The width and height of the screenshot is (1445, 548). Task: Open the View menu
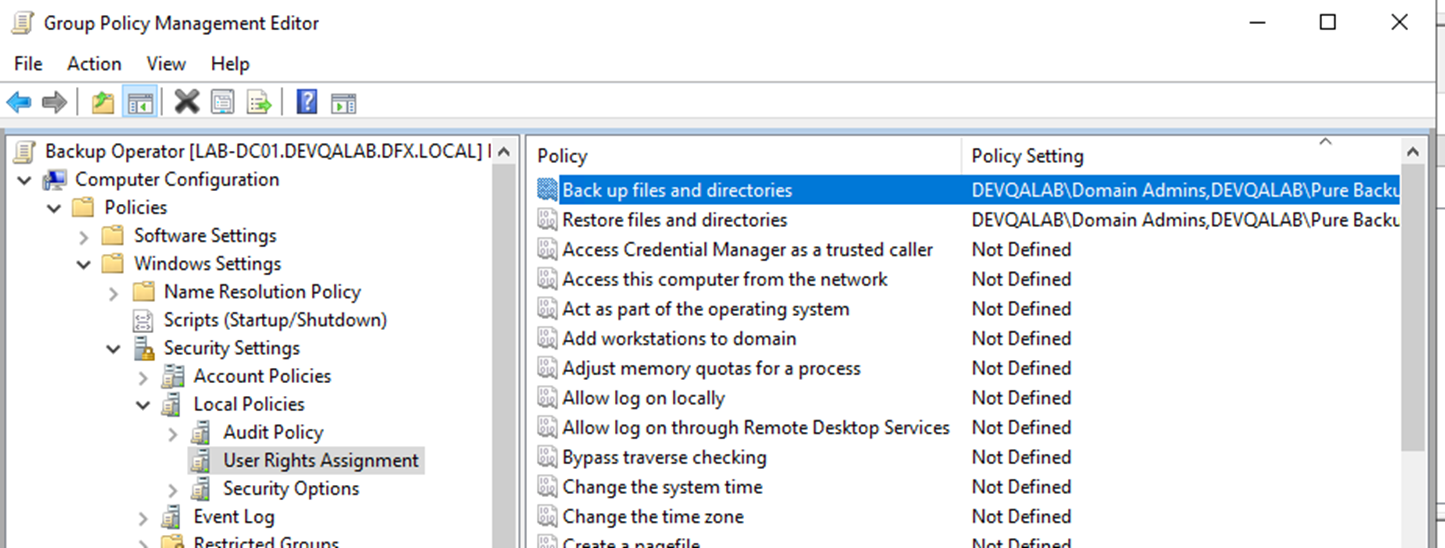166,63
